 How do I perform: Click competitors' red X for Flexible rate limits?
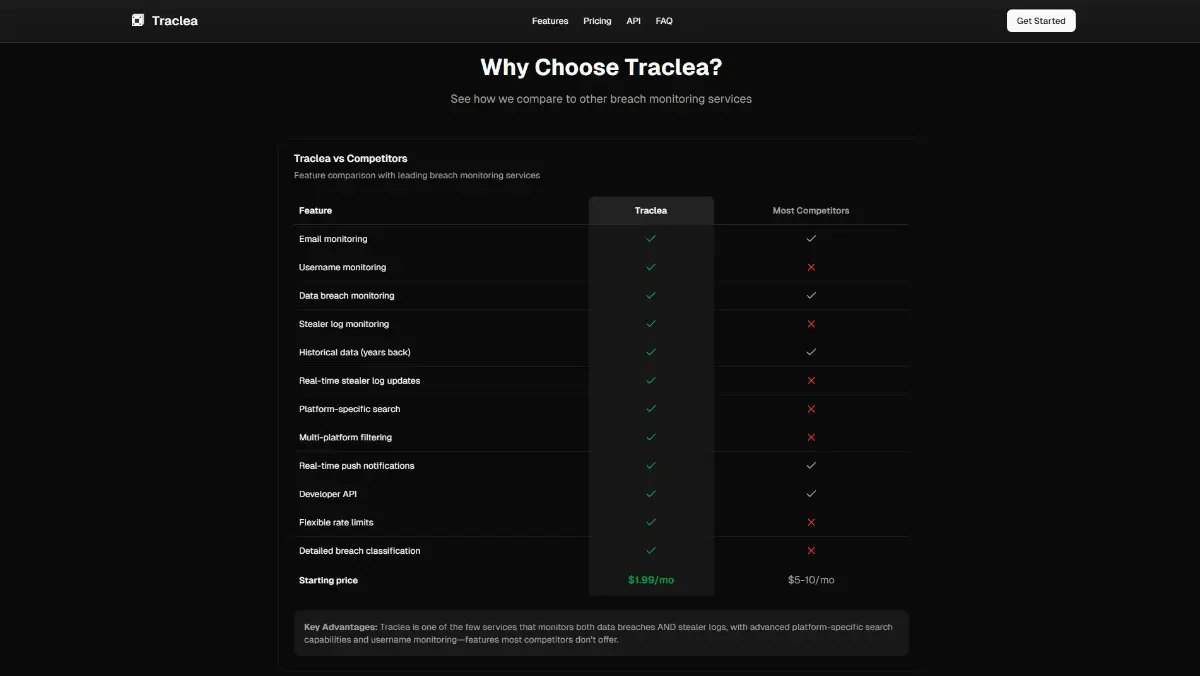811,522
